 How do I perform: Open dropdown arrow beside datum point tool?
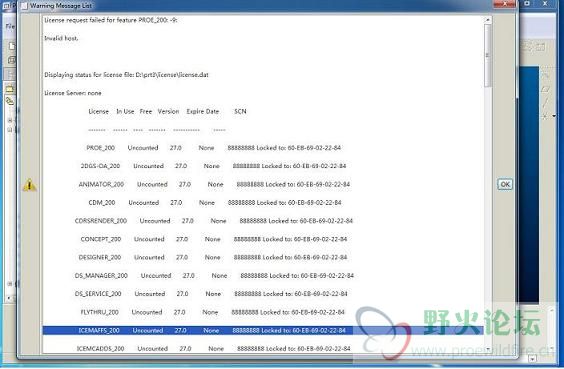(x=554, y=116)
